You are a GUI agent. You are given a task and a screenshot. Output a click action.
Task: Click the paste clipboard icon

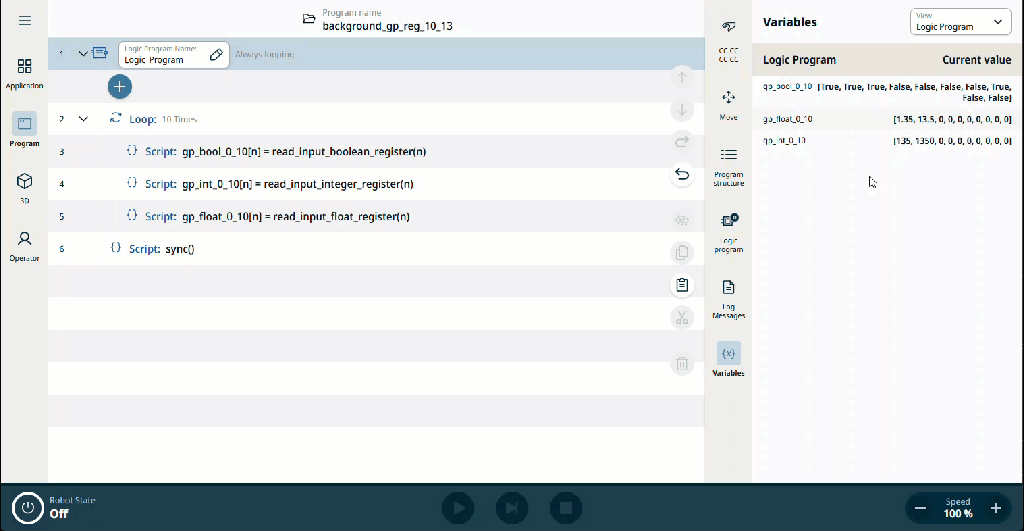coord(682,285)
